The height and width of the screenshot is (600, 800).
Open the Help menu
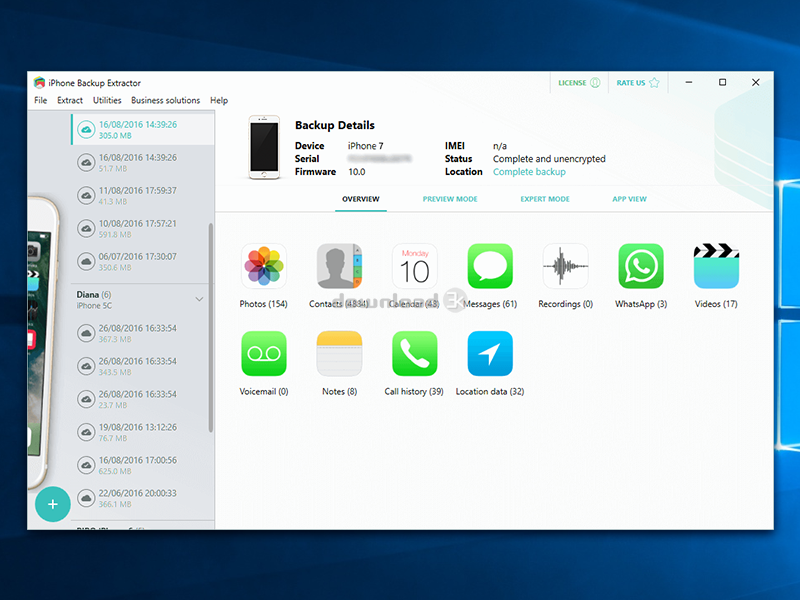tap(219, 101)
